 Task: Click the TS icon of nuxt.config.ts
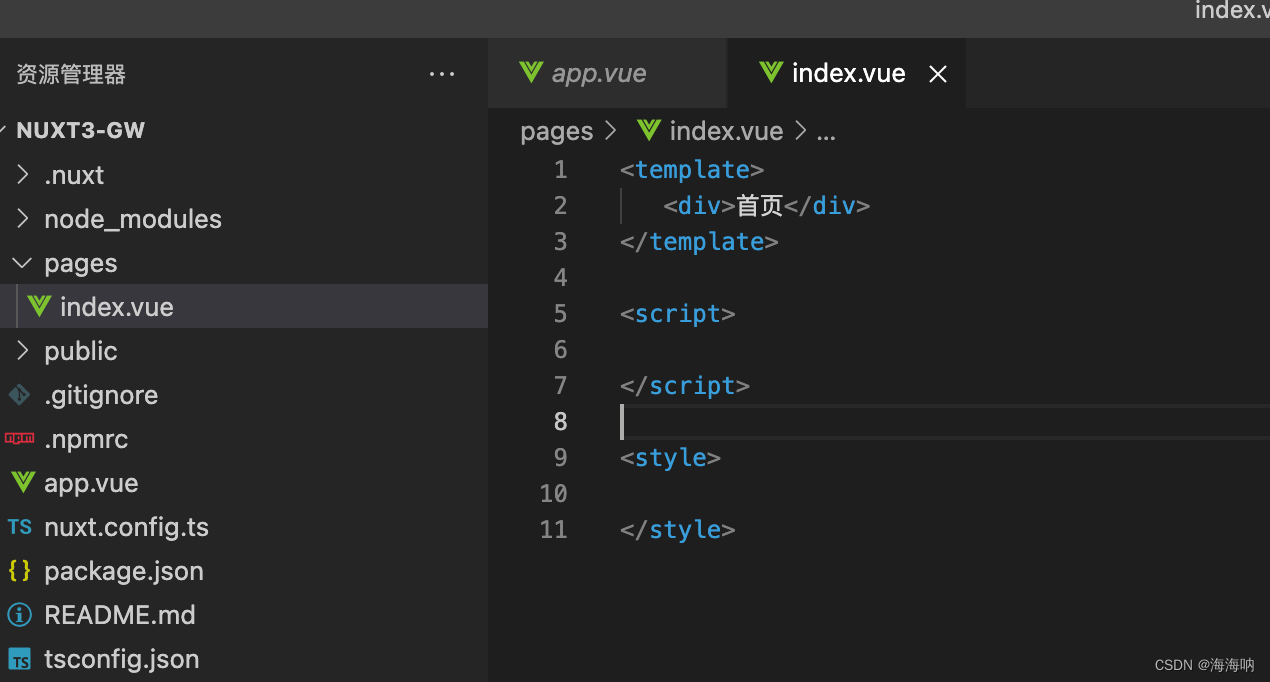[x=20, y=527]
